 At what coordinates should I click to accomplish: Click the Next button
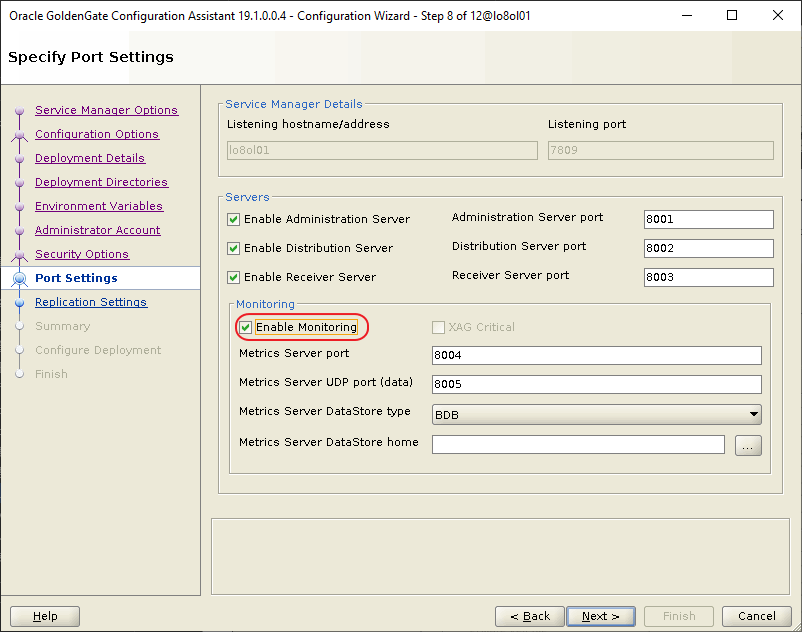[600, 617]
